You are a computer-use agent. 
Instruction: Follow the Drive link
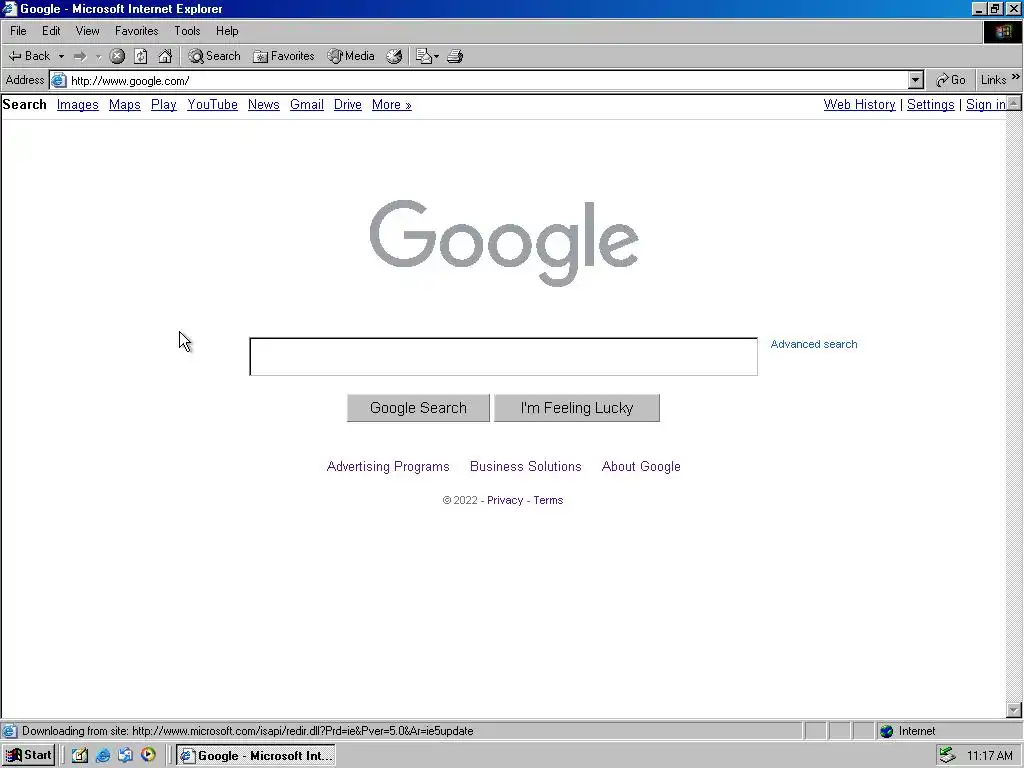(347, 104)
